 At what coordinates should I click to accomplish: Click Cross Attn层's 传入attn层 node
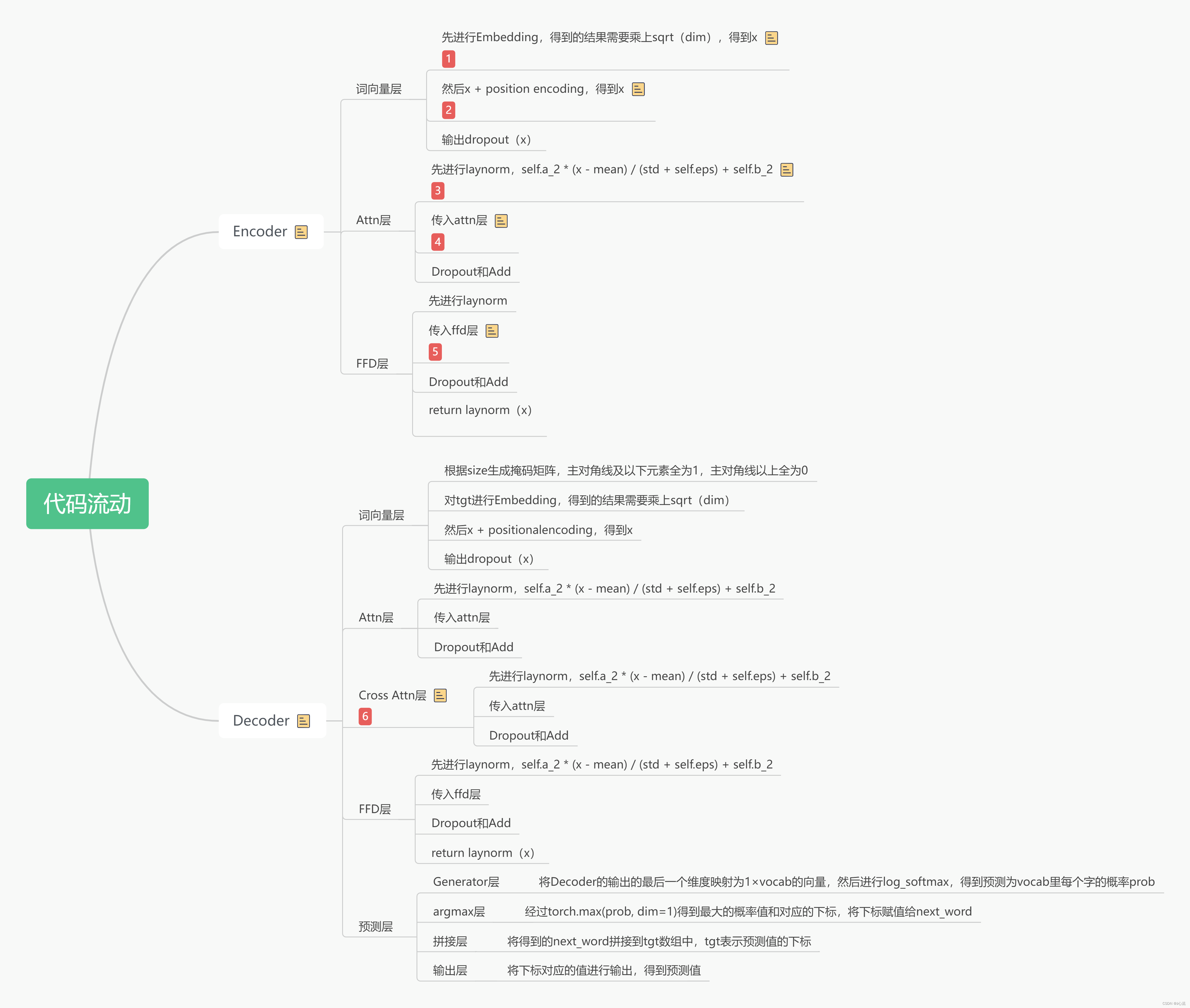(x=517, y=706)
